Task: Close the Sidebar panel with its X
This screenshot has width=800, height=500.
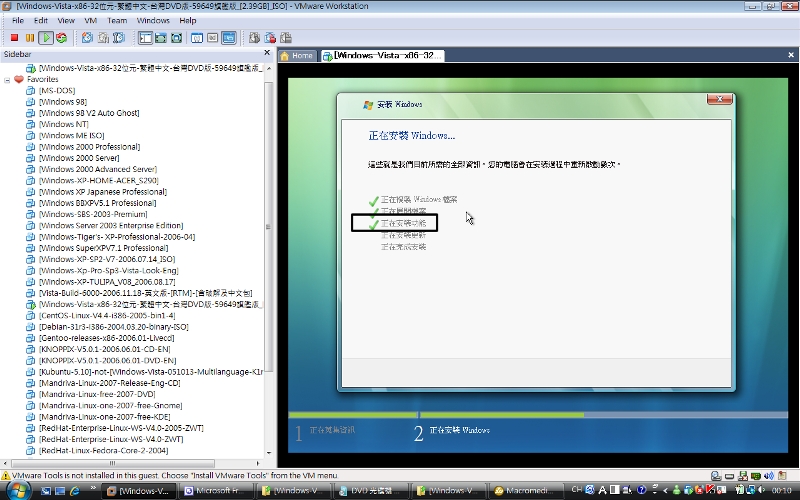Action: (x=267, y=53)
